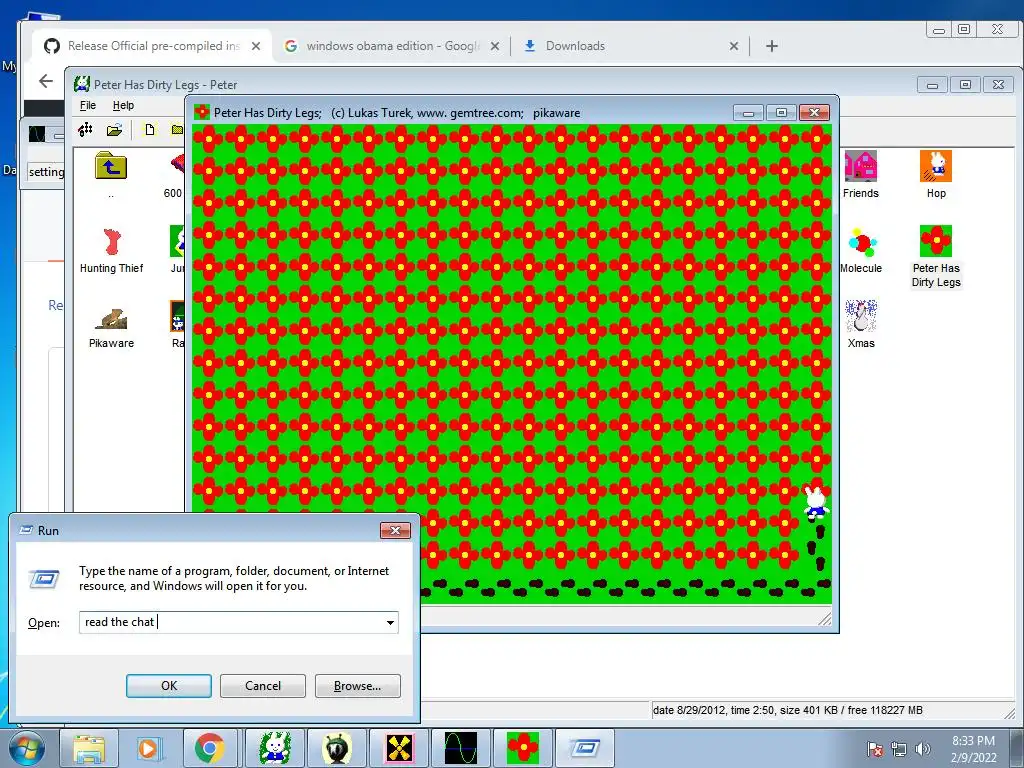
Task: Open the File menu in Peter
Action: (x=88, y=105)
